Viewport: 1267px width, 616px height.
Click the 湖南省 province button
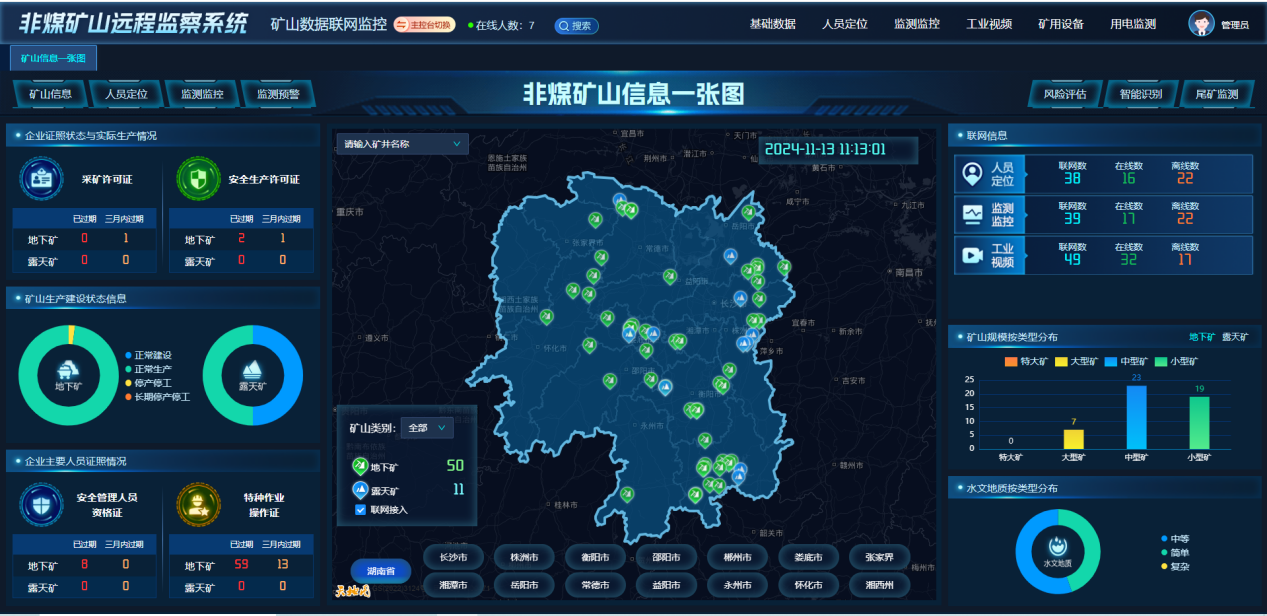click(x=380, y=571)
